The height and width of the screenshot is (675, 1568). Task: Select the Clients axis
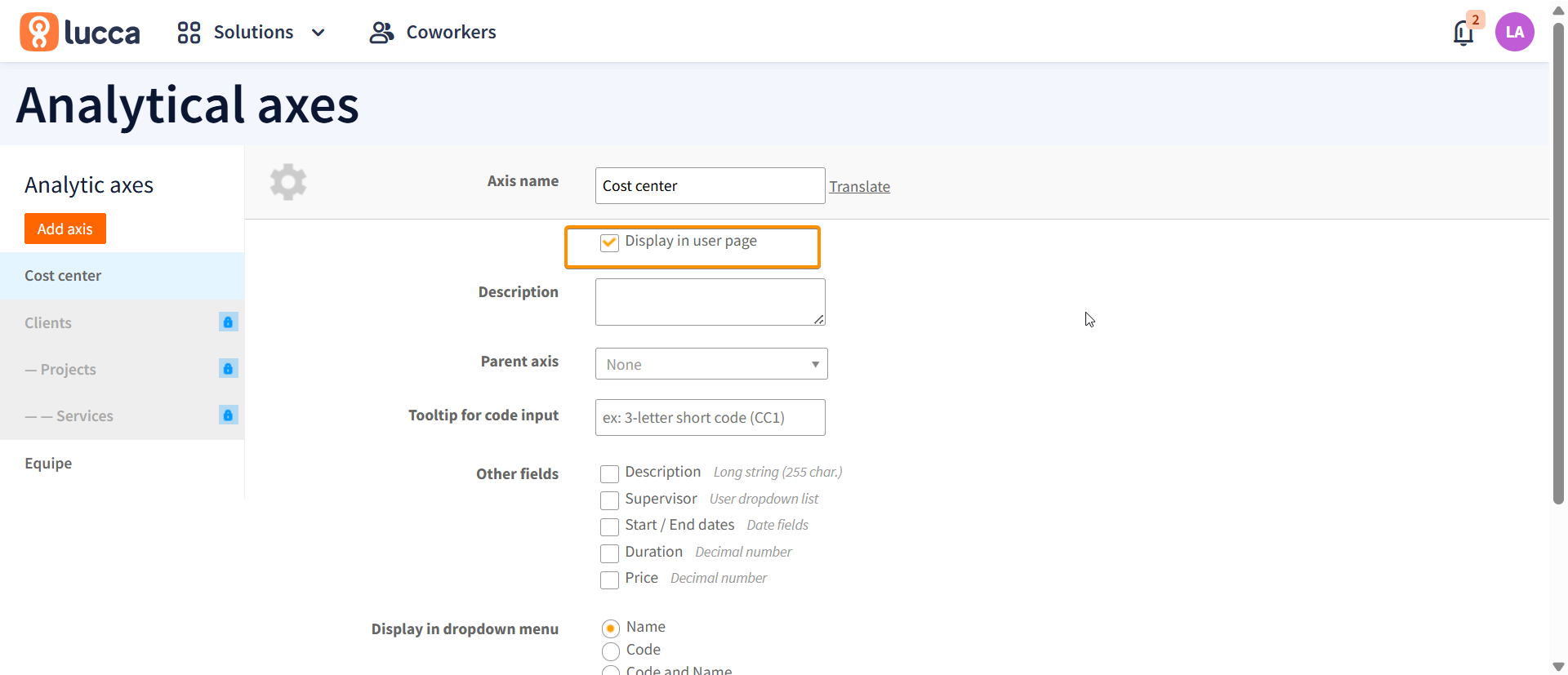122,322
